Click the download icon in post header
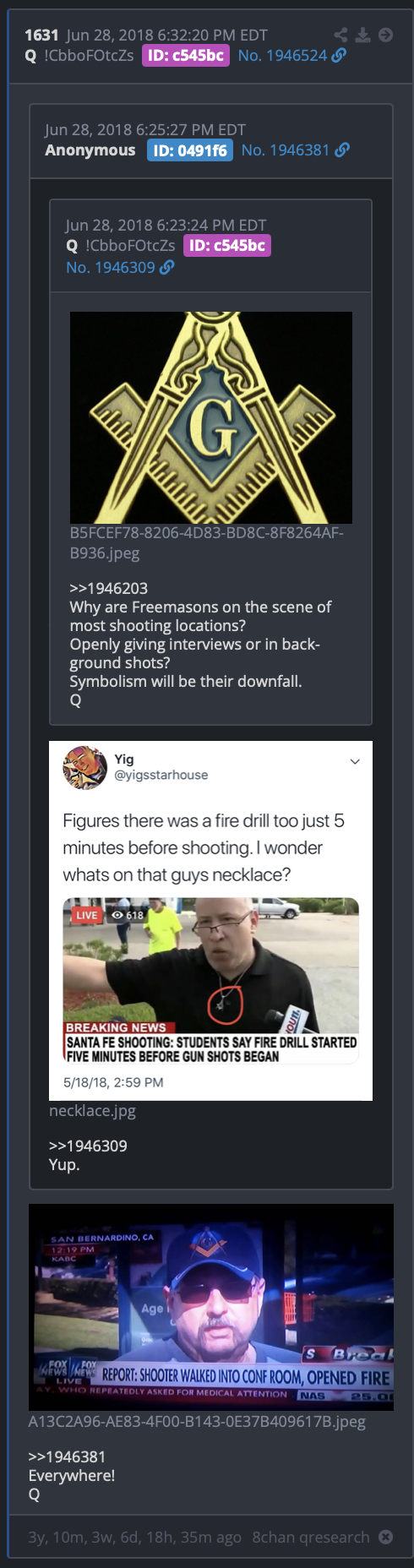The height and width of the screenshot is (1568, 414). coord(363,35)
